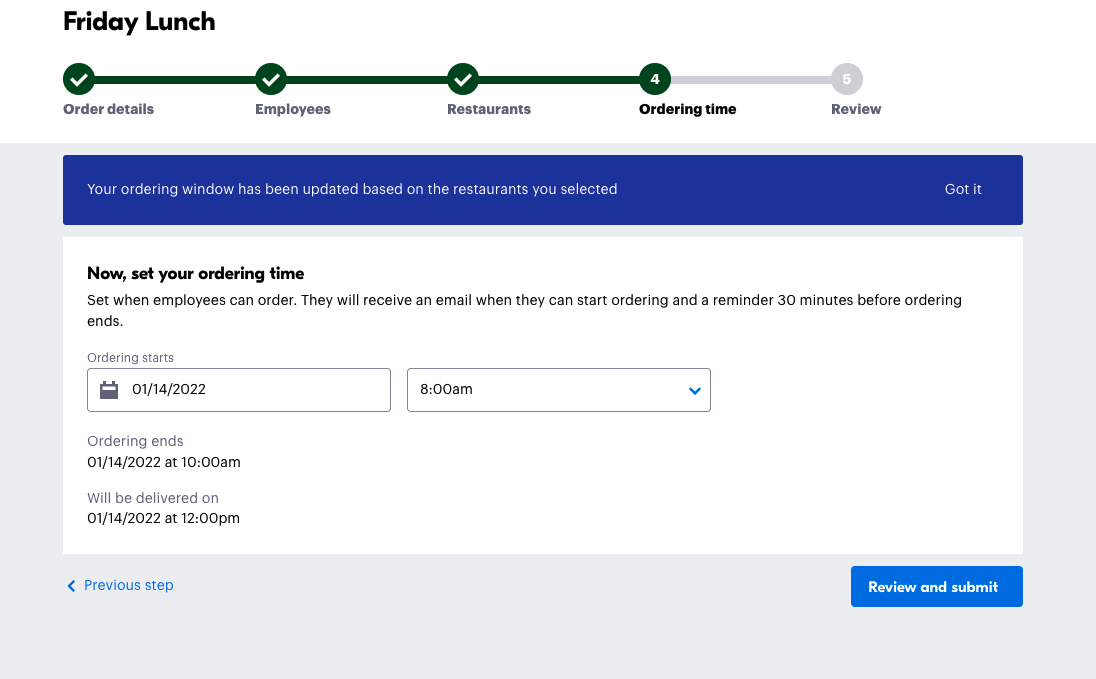Open the 8:00am ordering start time dropdown

tap(558, 390)
